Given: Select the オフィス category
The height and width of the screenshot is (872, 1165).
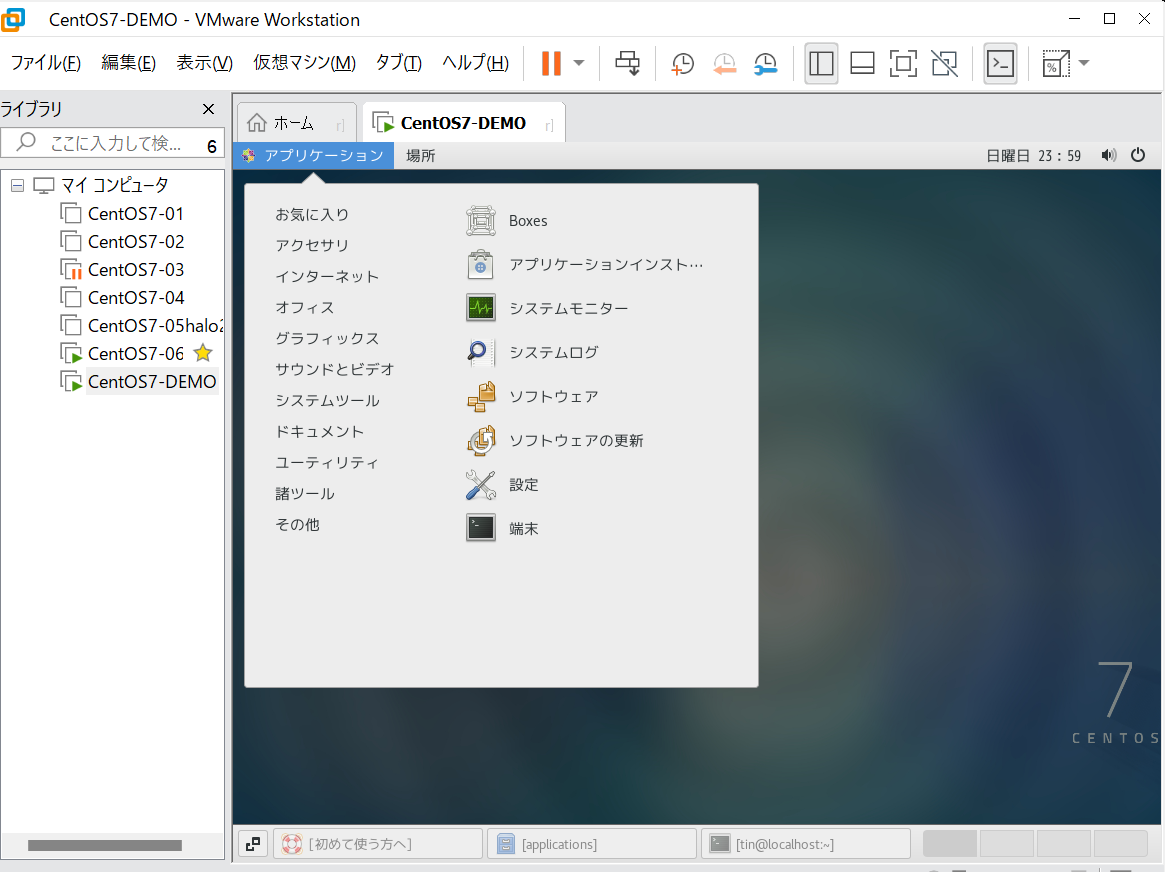Looking at the screenshot, I should coord(305,308).
